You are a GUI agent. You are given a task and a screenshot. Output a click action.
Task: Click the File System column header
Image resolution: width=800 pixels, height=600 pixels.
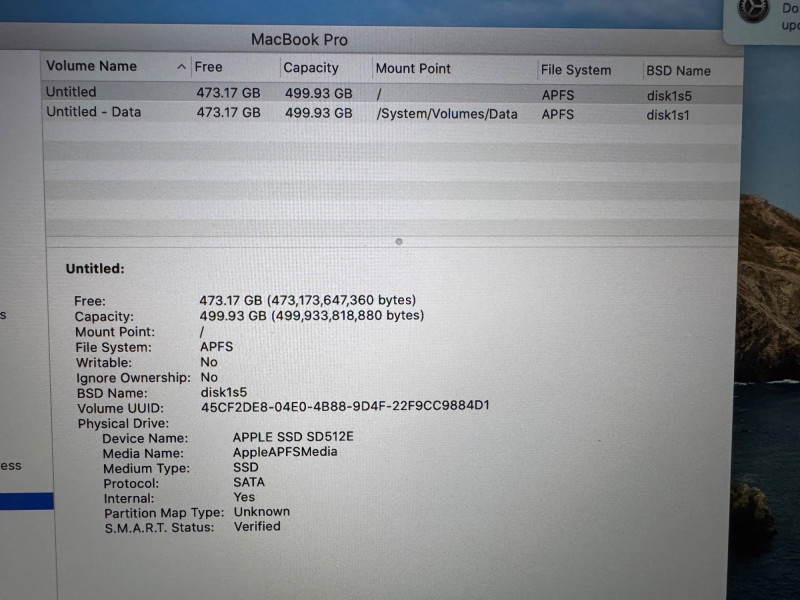[575, 70]
